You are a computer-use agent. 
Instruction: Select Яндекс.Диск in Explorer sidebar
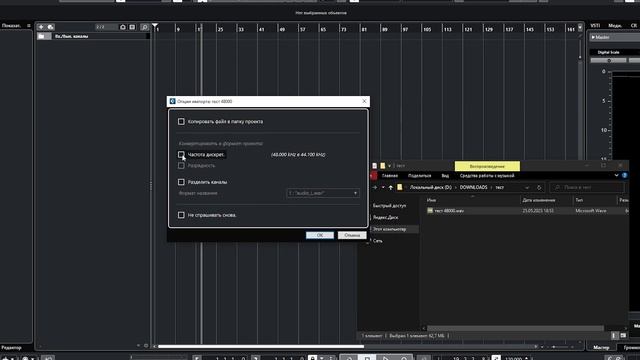click(x=385, y=218)
